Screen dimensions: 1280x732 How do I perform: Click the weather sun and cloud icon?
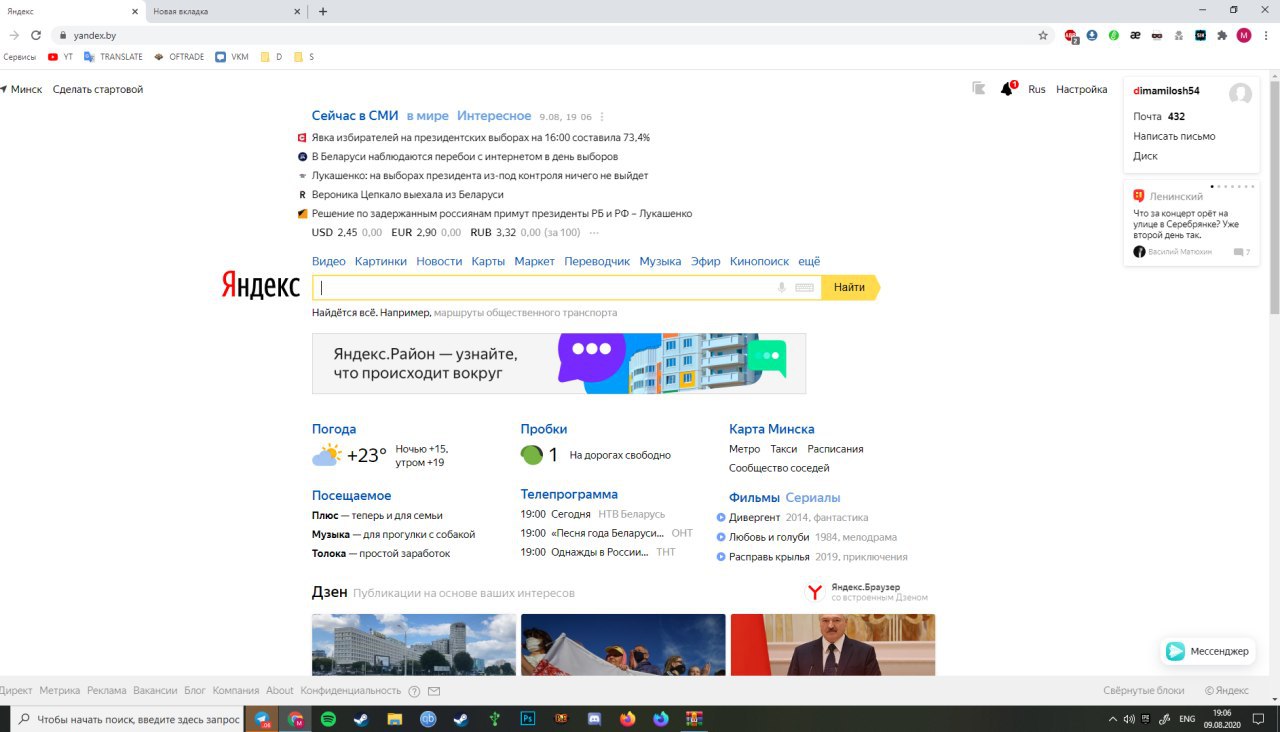click(x=327, y=455)
